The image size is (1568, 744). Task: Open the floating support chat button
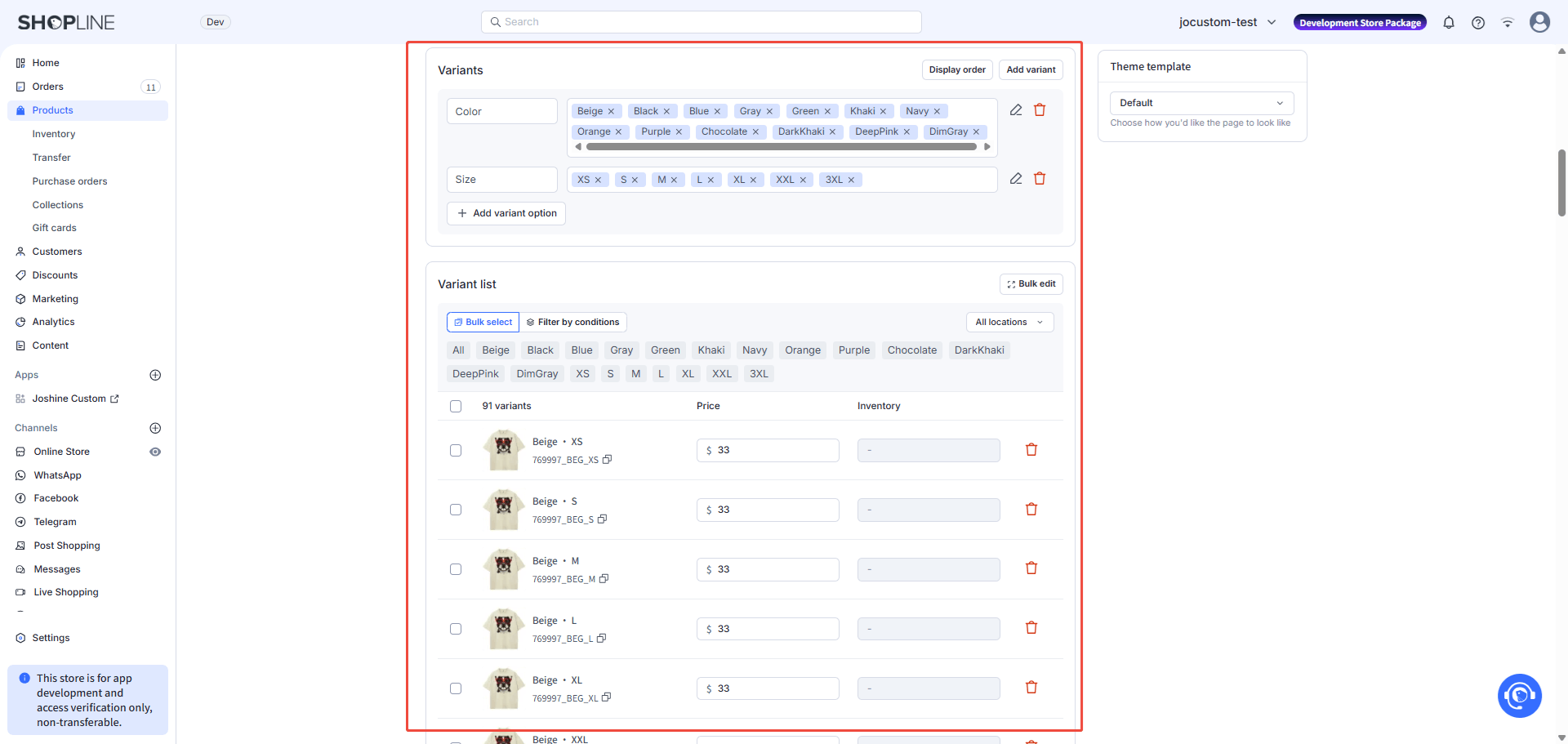tap(1519, 696)
